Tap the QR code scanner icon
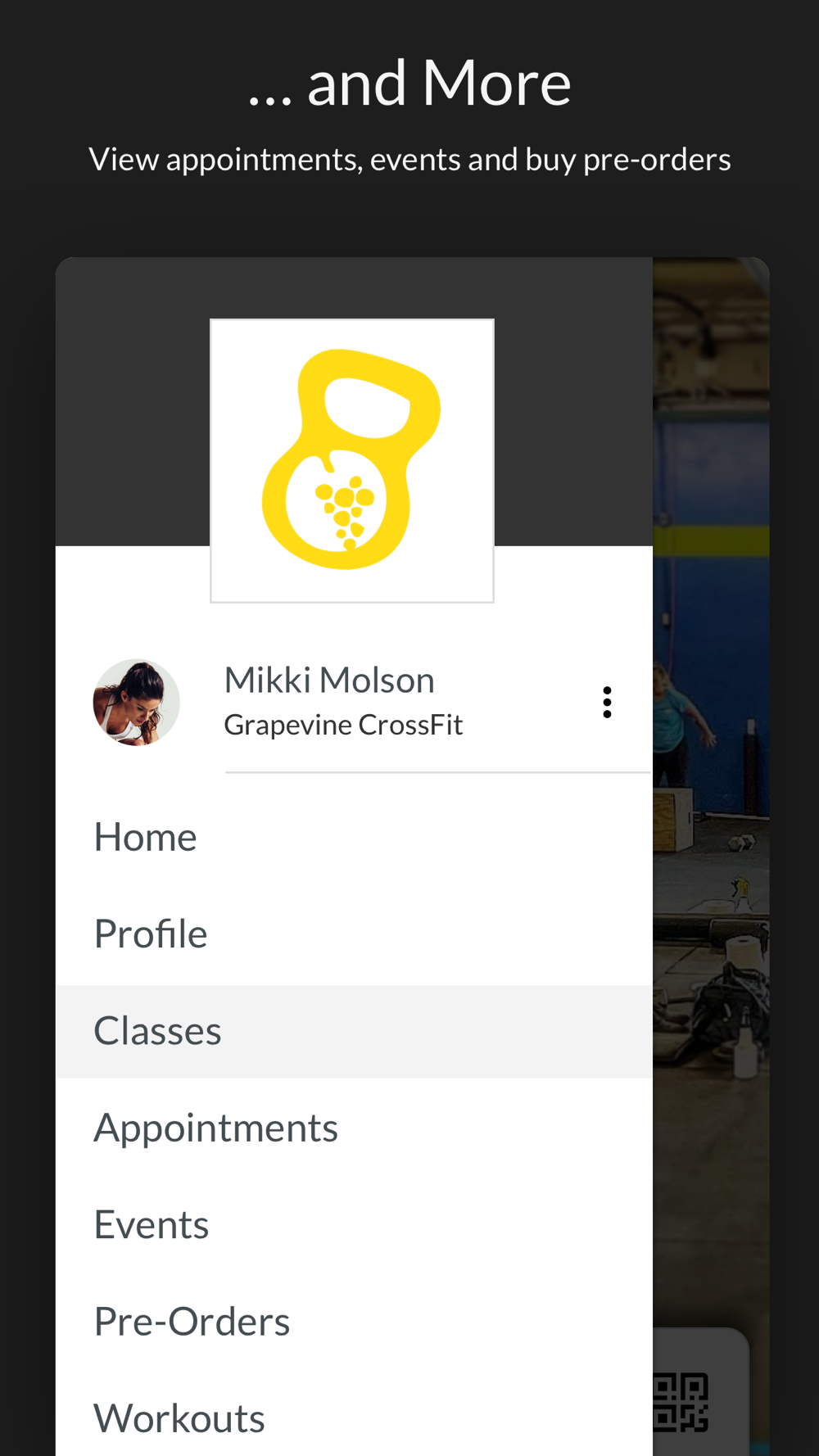Viewport: 819px width, 1456px height. (681, 1402)
